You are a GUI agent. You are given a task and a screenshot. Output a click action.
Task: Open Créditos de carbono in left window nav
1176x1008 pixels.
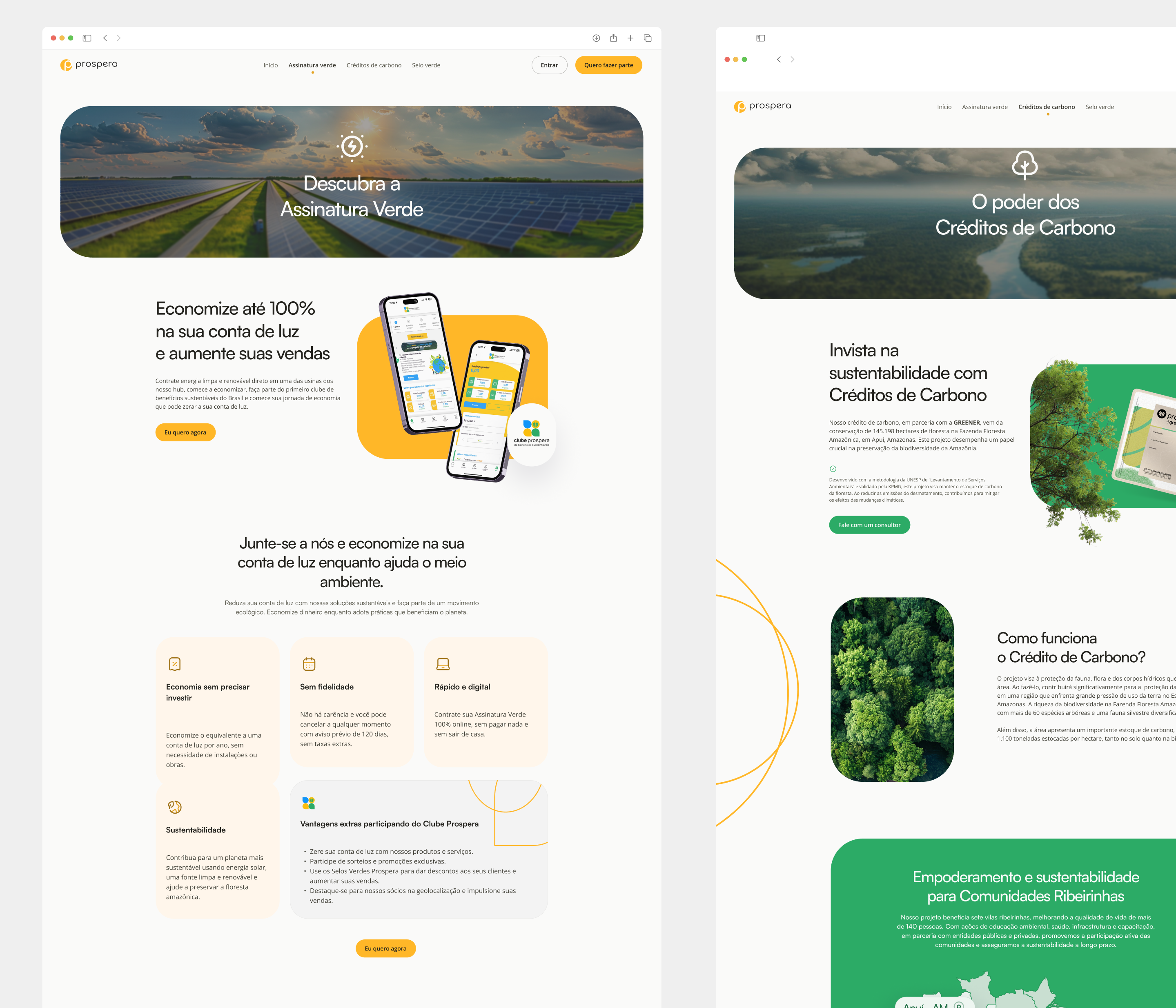click(x=374, y=65)
